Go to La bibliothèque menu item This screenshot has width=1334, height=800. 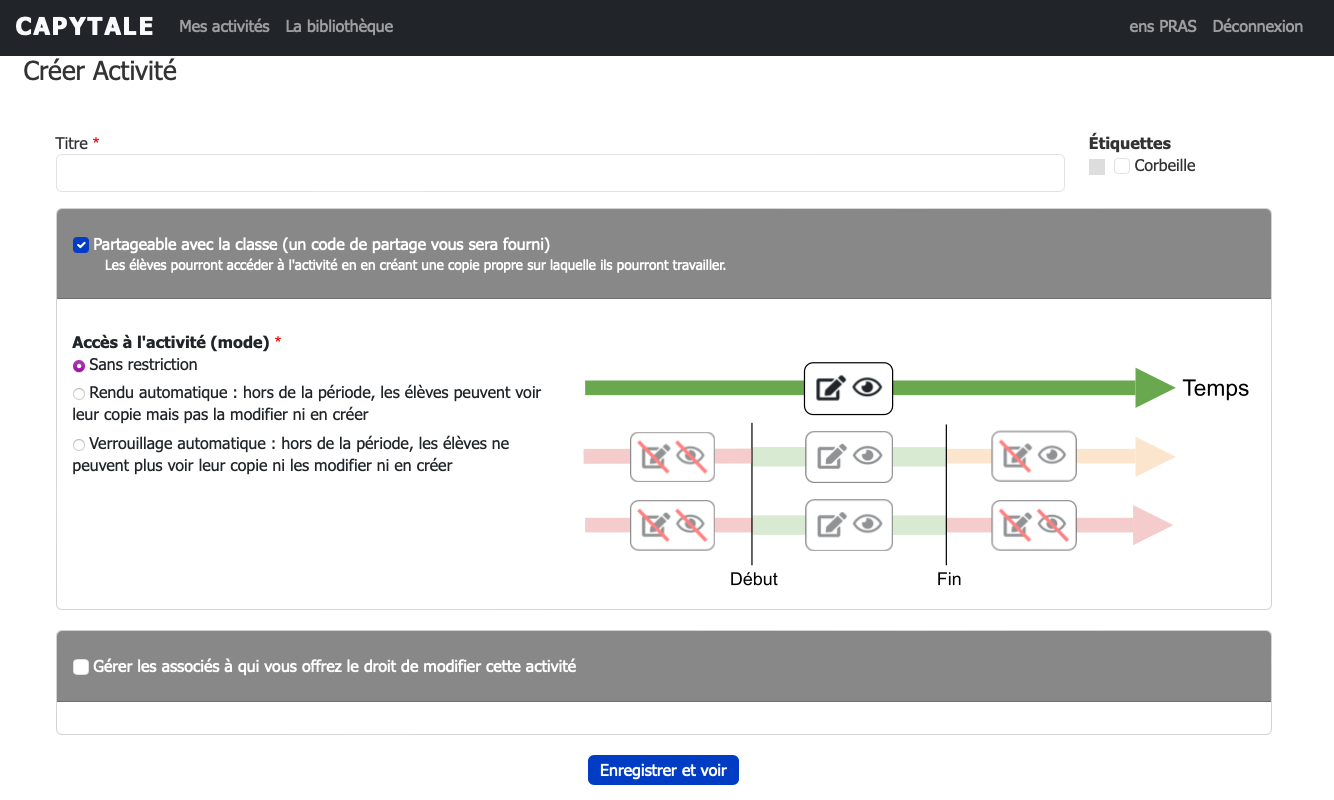[339, 27]
